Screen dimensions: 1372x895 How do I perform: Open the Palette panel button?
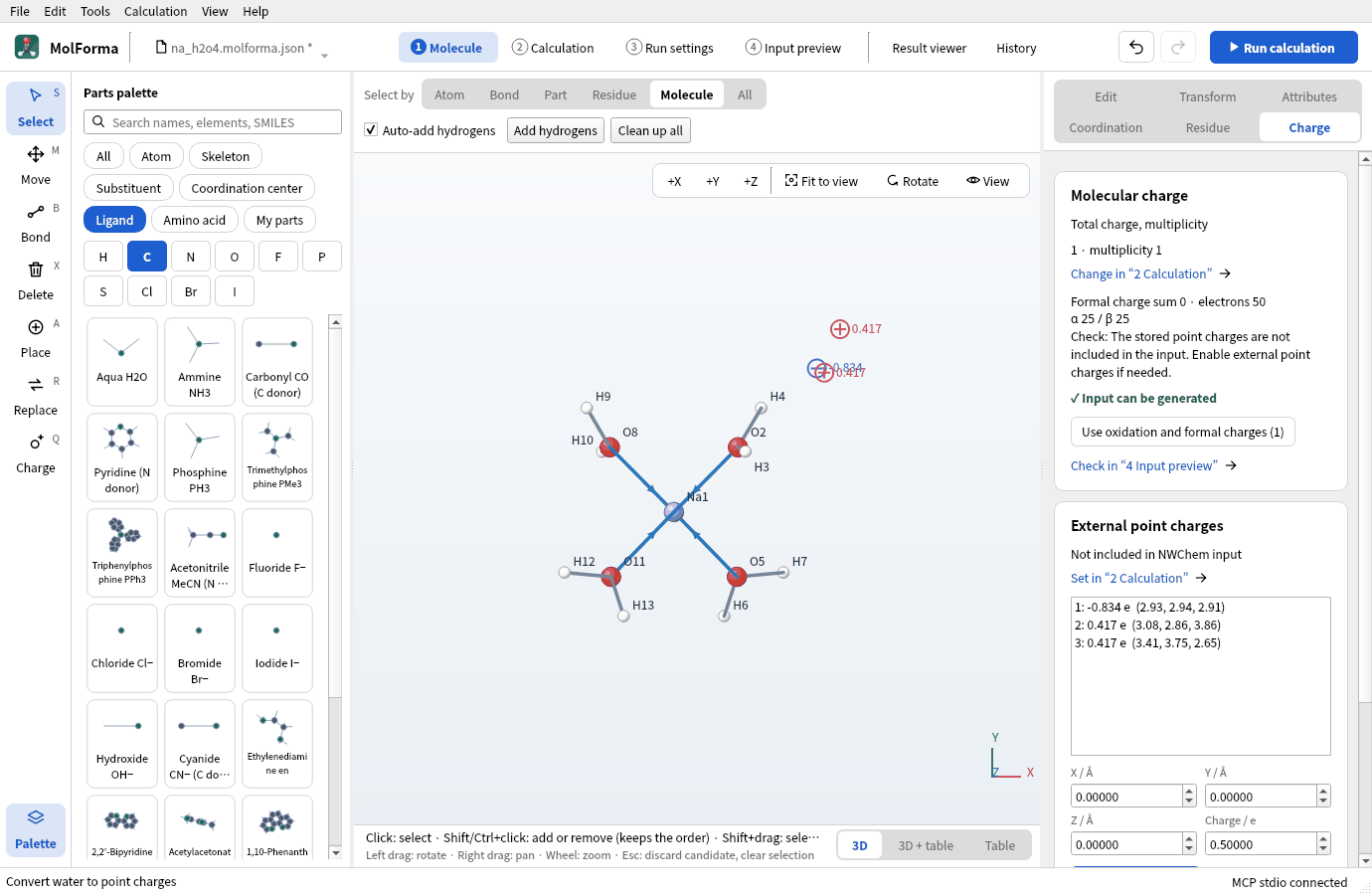[36, 829]
